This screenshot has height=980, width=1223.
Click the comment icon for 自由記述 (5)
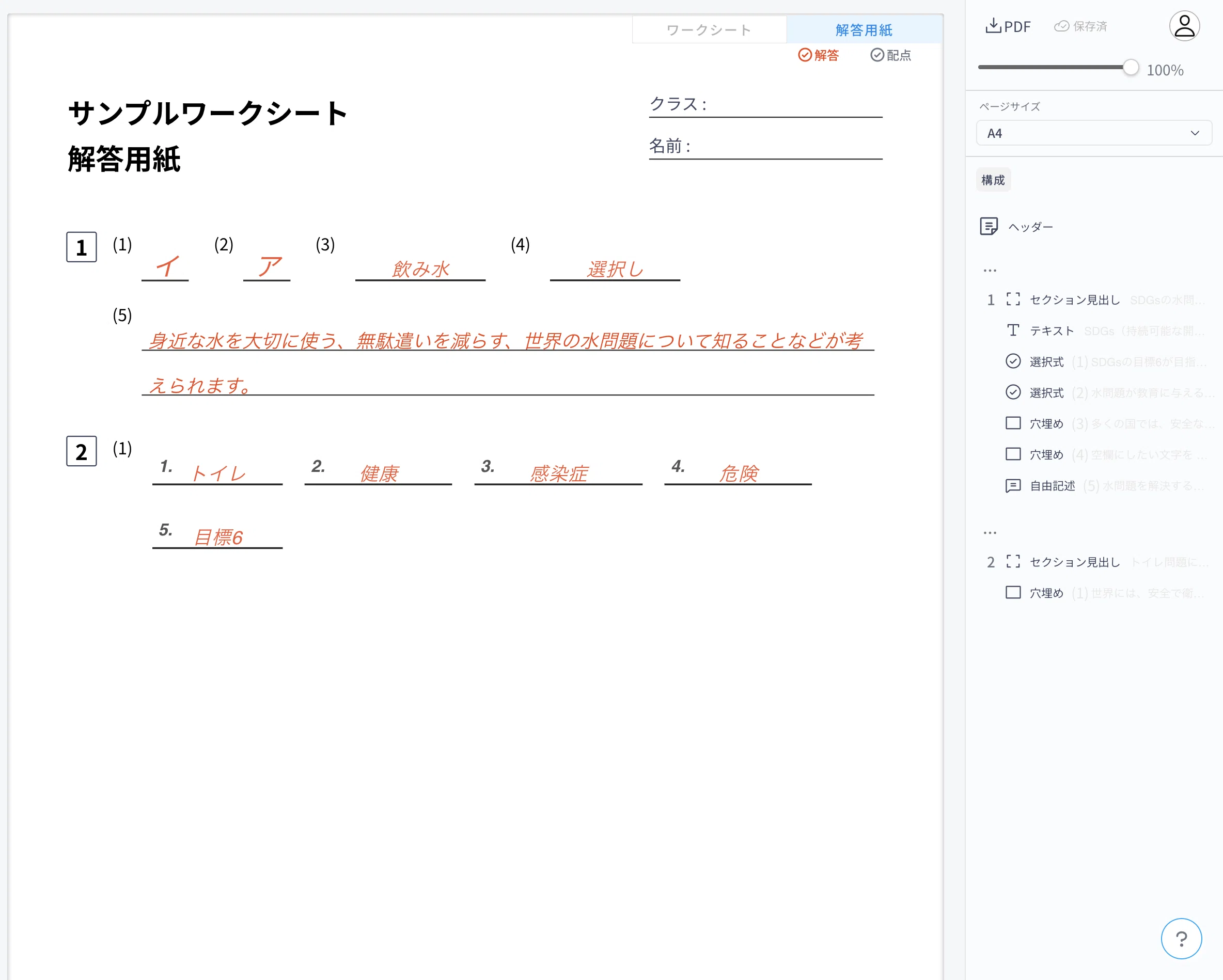[x=1013, y=485]
